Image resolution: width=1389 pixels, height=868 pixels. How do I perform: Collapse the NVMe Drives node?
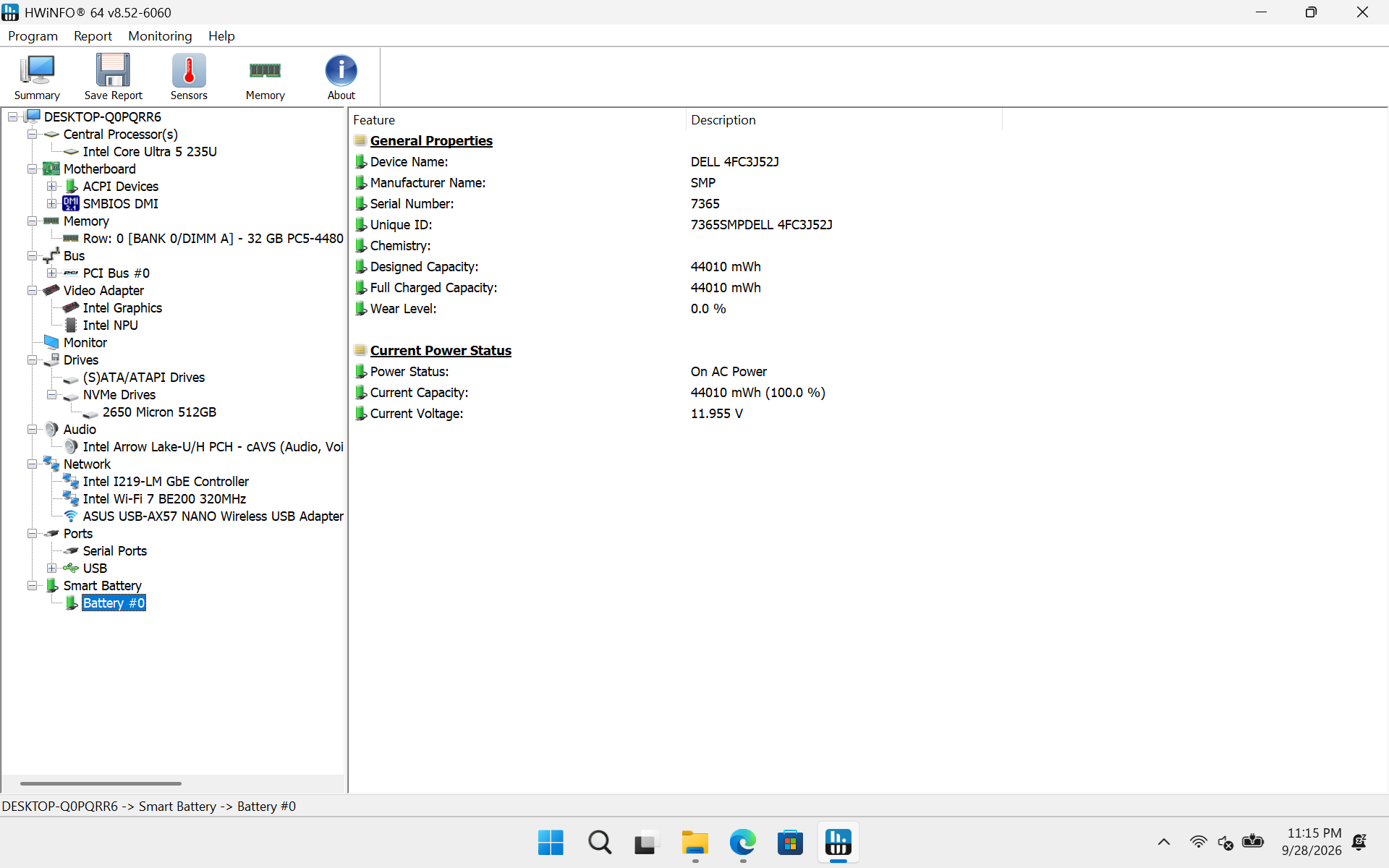coord(51,394)
